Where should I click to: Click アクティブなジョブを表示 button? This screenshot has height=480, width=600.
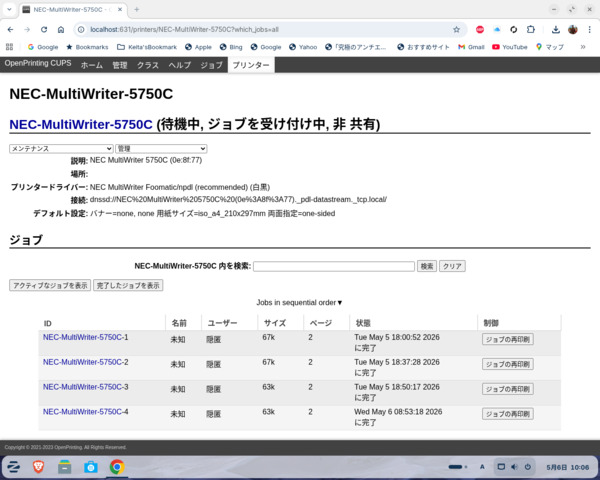point(50,285)
